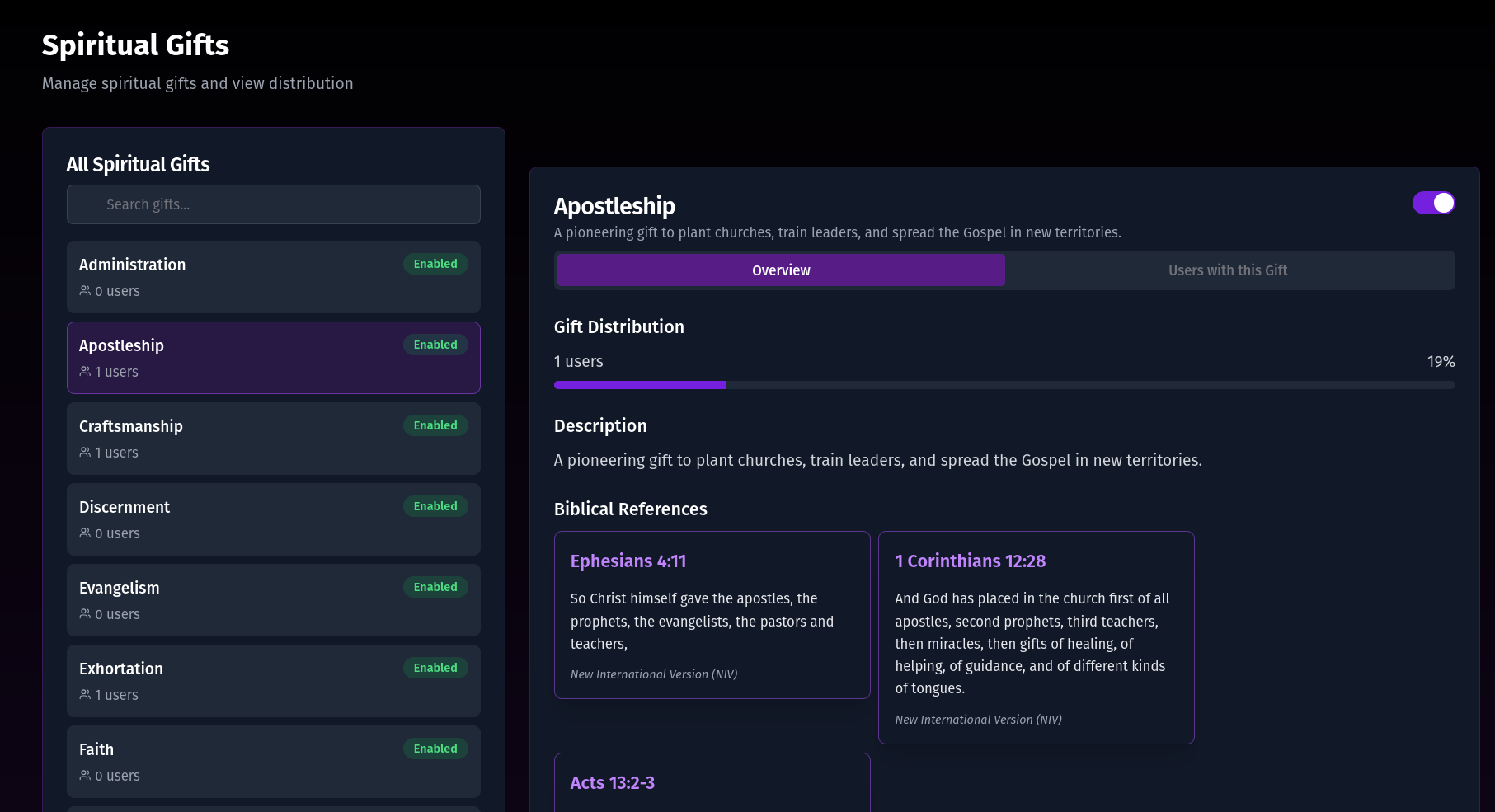Click the users icon under Discernment

[85, 533]
